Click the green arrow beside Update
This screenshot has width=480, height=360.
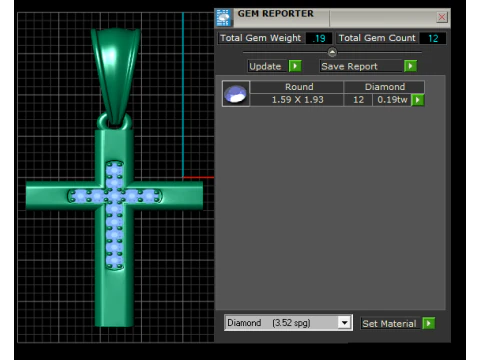click(295, 66)
